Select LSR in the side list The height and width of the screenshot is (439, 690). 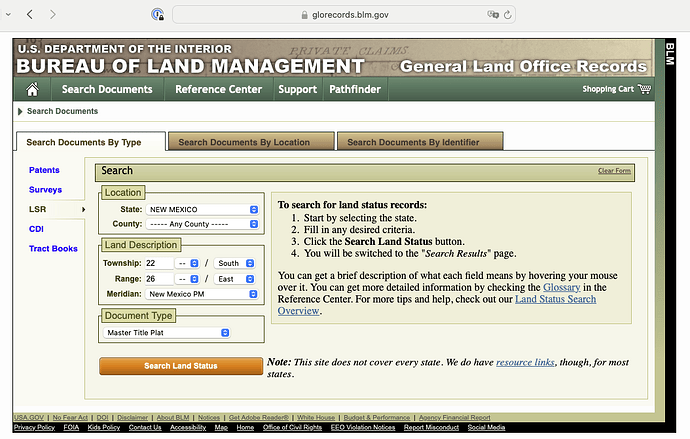coord(37,209)
